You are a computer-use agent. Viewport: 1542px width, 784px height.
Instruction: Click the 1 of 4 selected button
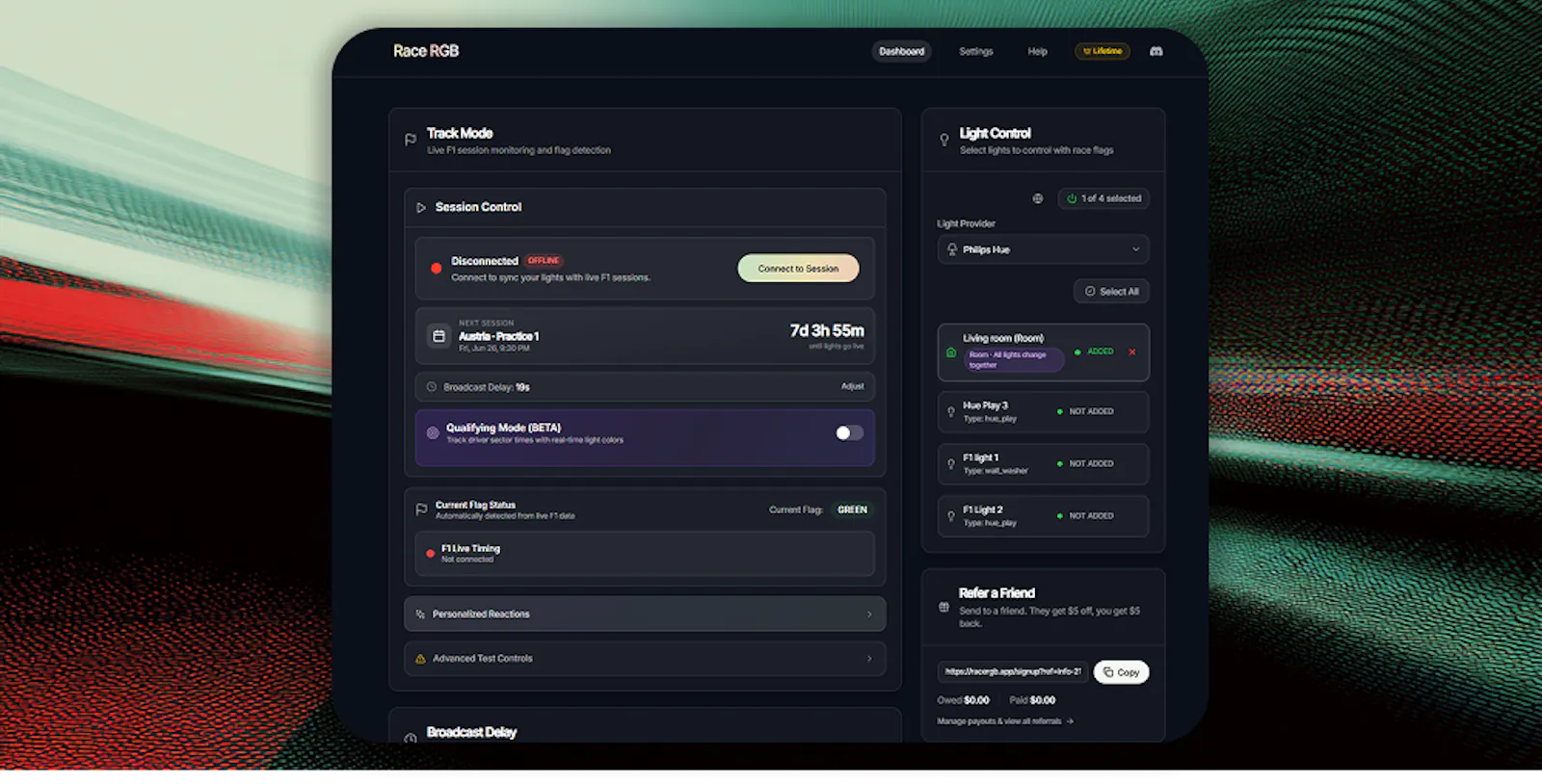pos(1103,198)
